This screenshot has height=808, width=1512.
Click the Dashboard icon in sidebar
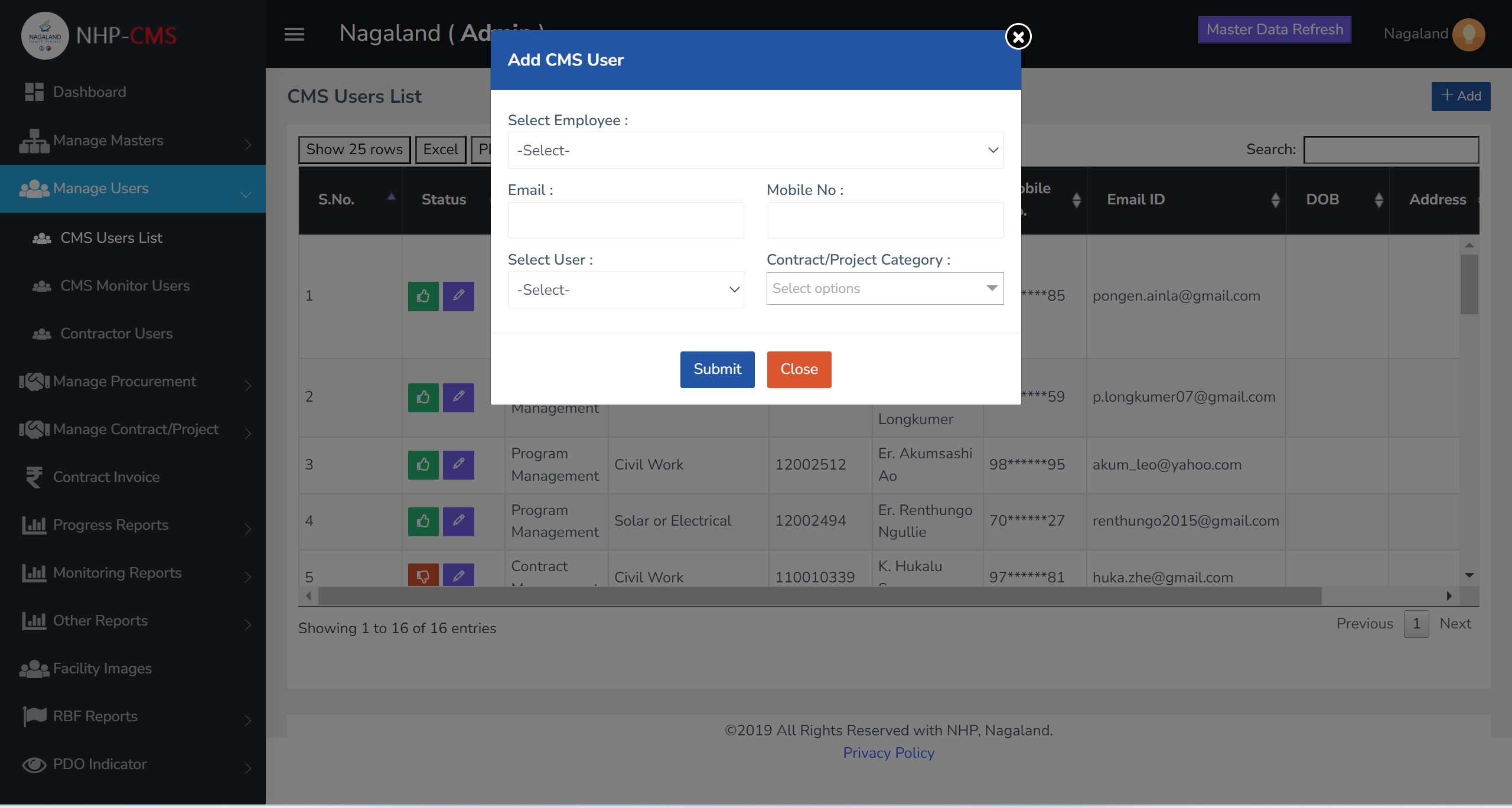[34, 92]
